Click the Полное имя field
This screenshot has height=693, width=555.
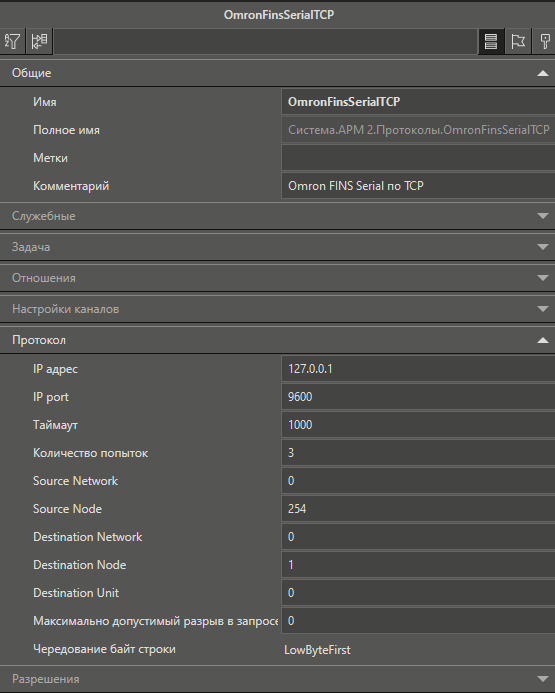pyautogui.click(x=418, y=130)
